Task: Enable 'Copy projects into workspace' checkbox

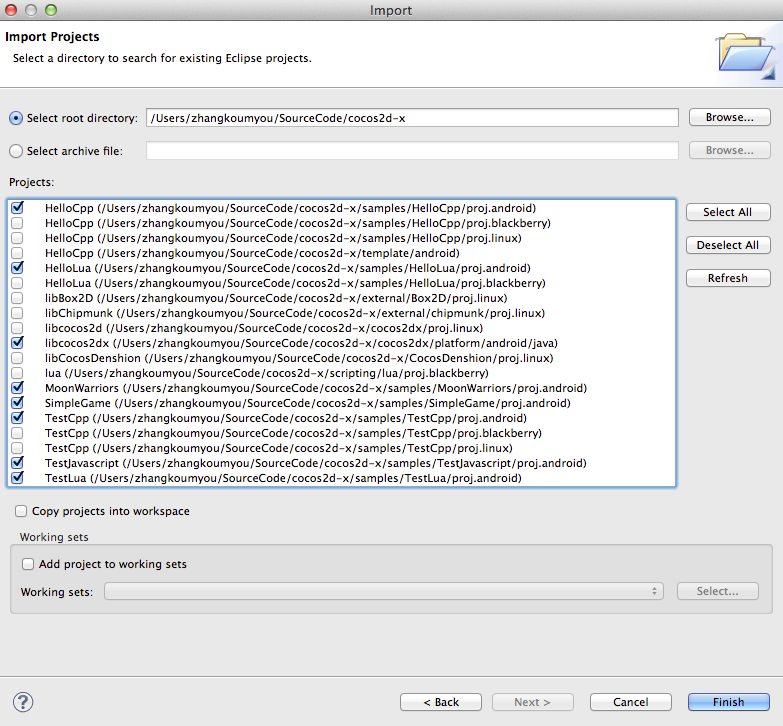Action: point(21,511)
